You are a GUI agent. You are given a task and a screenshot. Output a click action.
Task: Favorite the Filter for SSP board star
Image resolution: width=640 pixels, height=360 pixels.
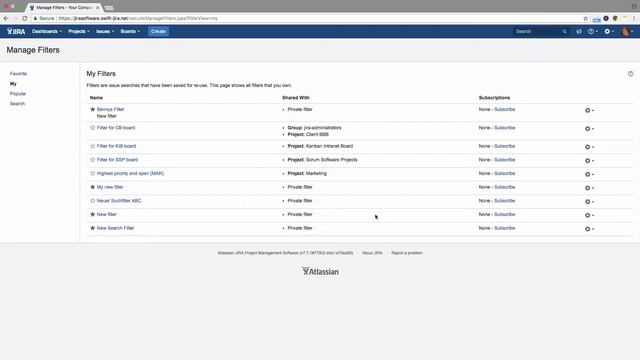coord(93,160)
